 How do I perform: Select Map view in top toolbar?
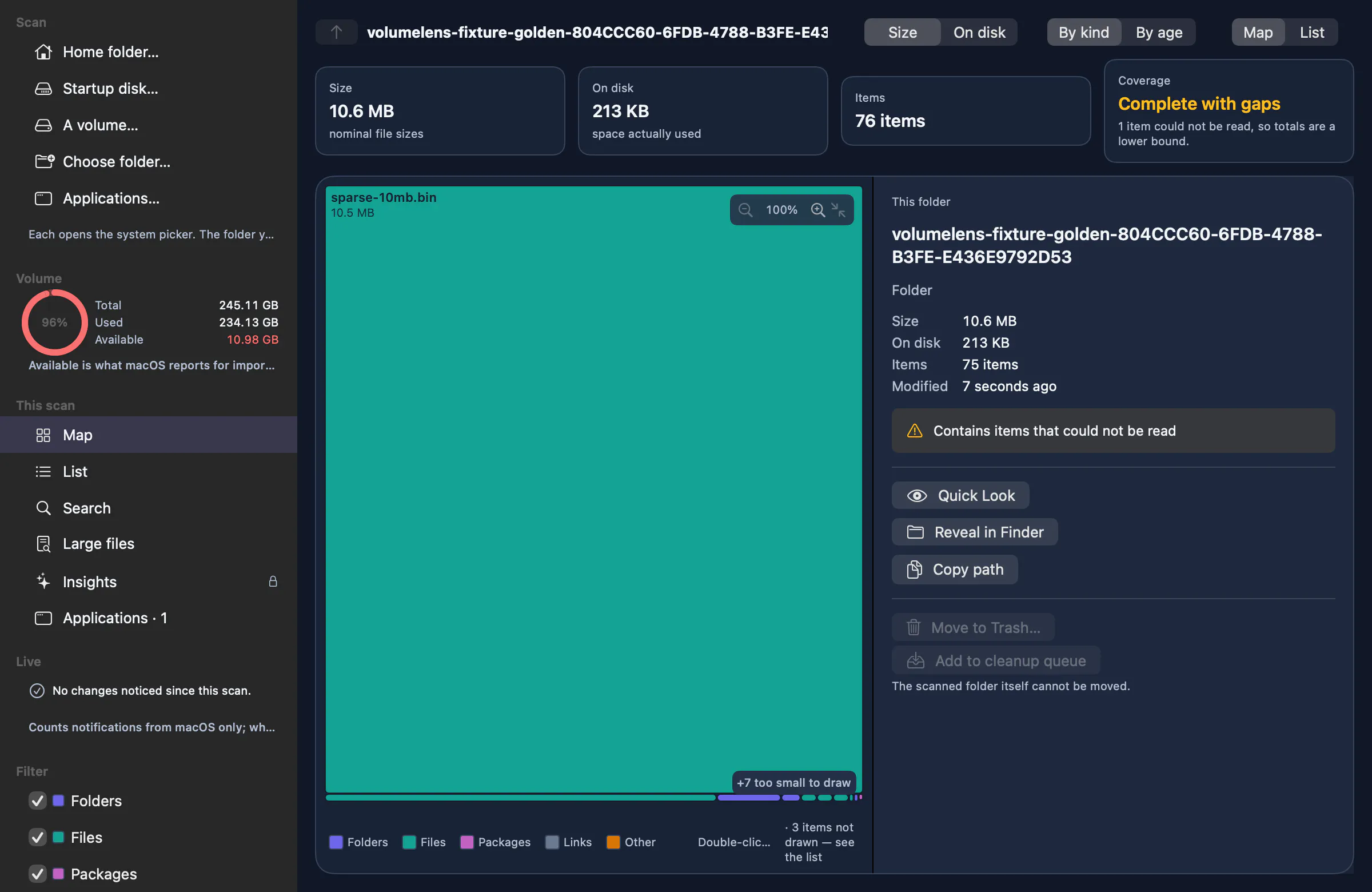(1258, 32)
